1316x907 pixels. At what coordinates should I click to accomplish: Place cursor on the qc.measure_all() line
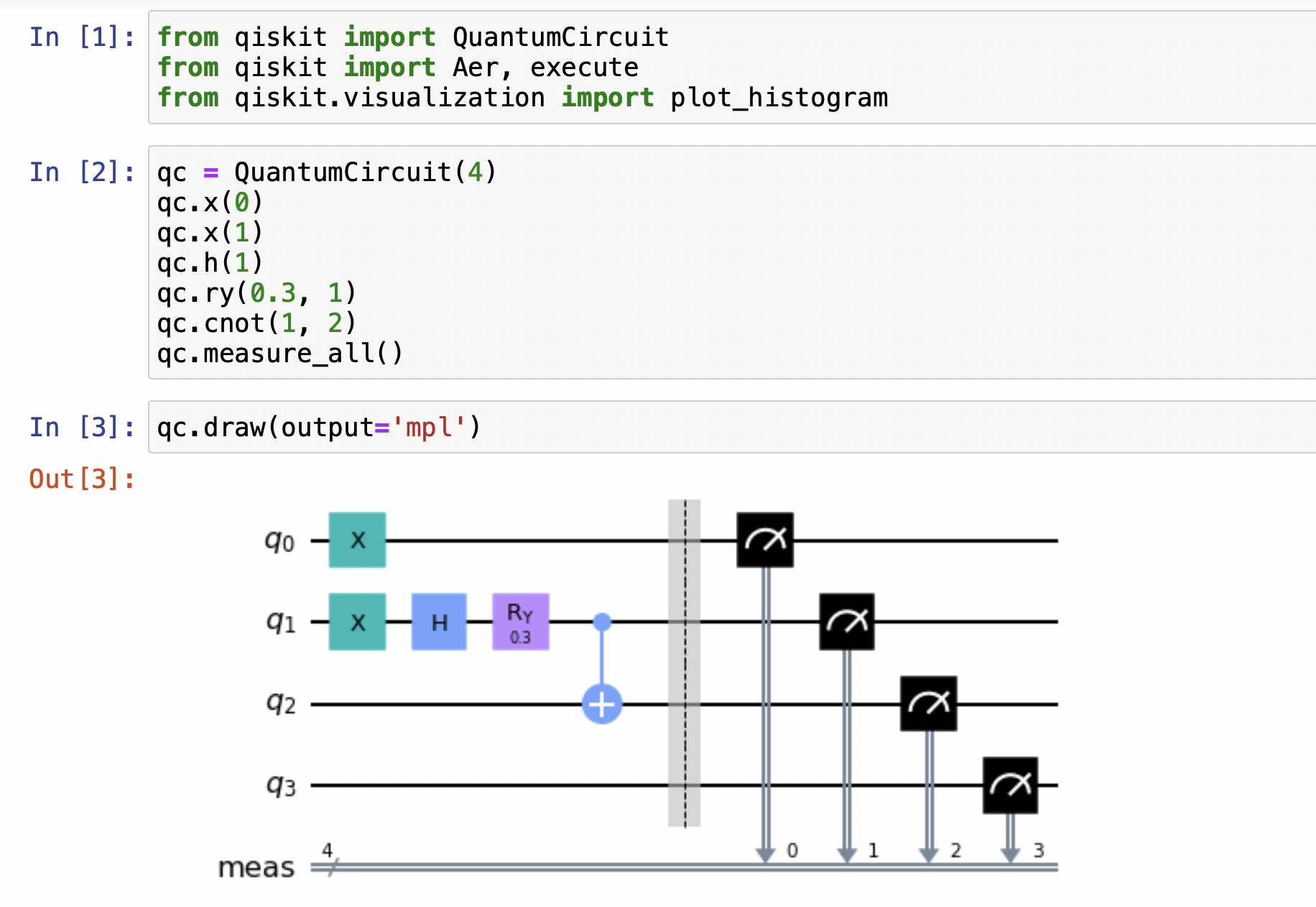[x=280, y=354]
